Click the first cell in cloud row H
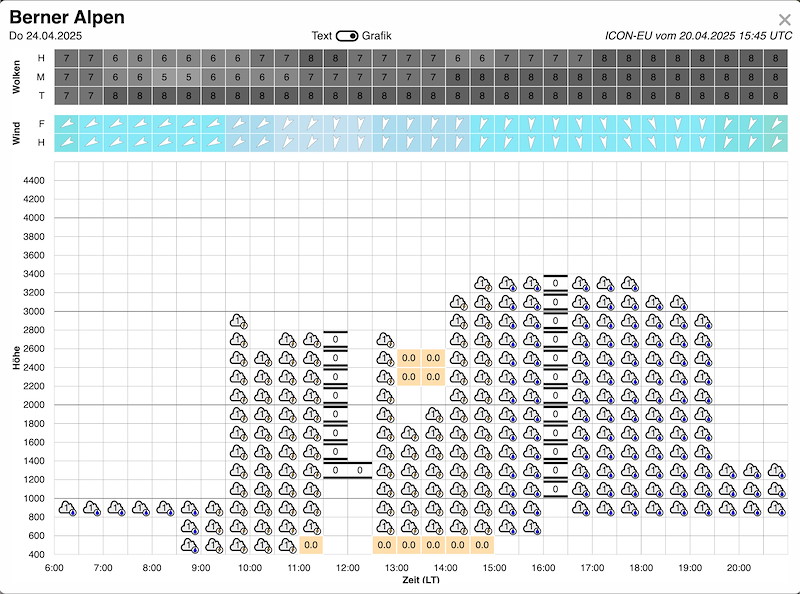Viewport: 800px width, 594px height. tap(66, 59)
